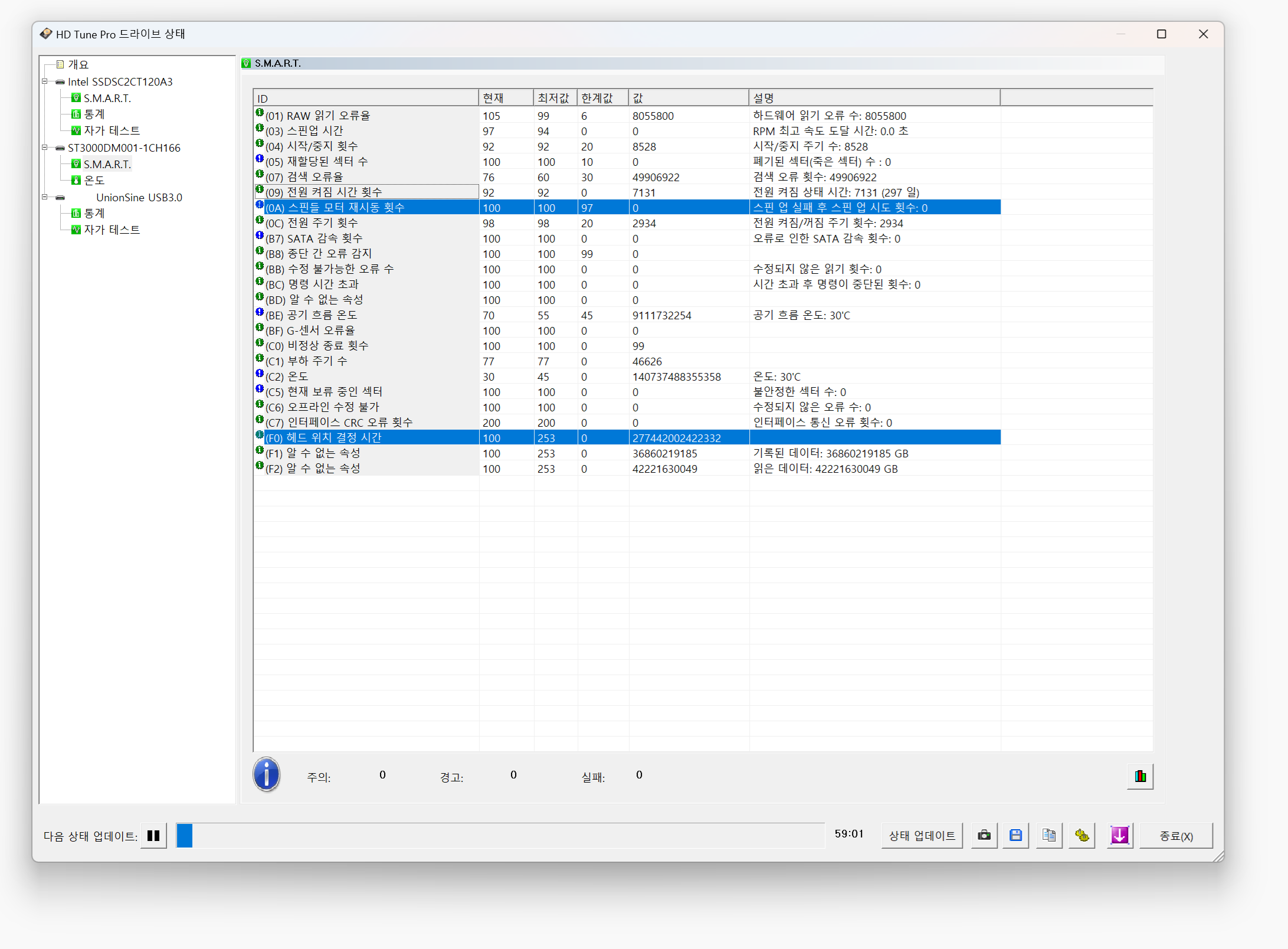Select Intel SSDSC2CT120A3 drive
The image size is (1288, 949).
point(120,81)
